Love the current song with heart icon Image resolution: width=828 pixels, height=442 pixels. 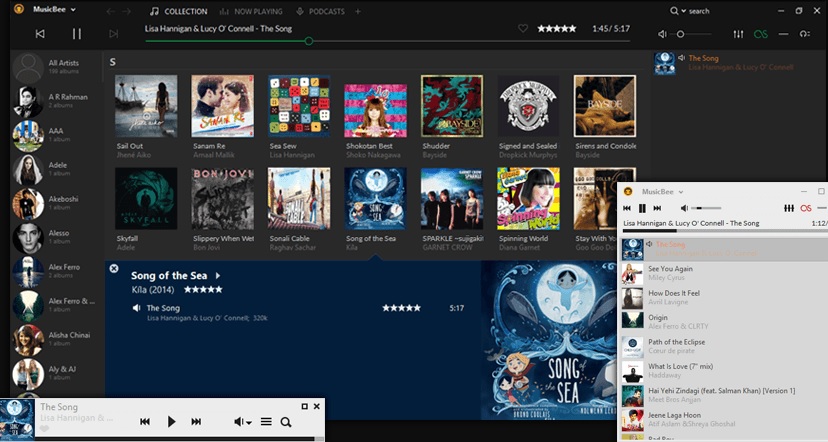523,29
